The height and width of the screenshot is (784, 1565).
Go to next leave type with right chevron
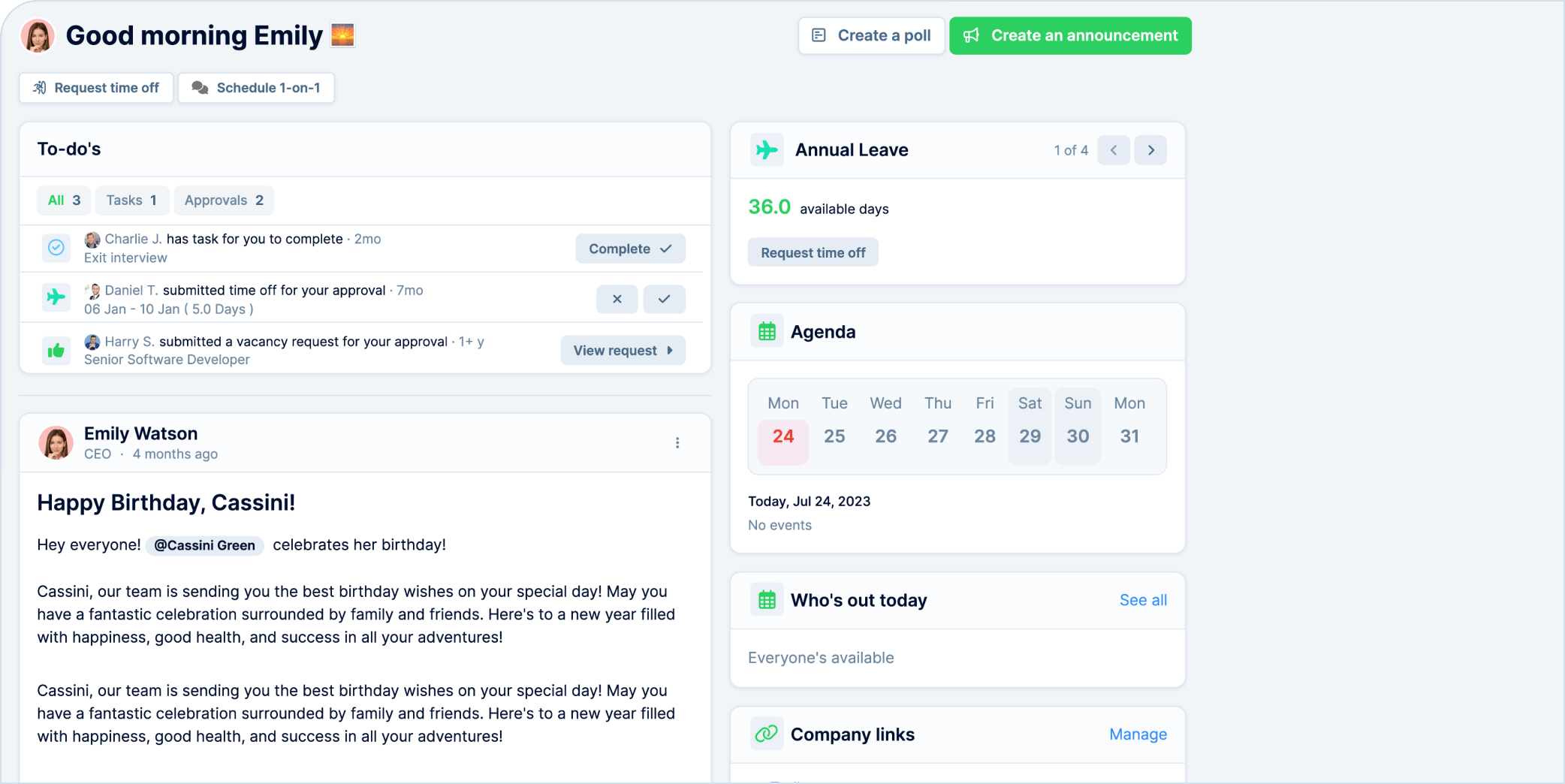coord(1150,150)
